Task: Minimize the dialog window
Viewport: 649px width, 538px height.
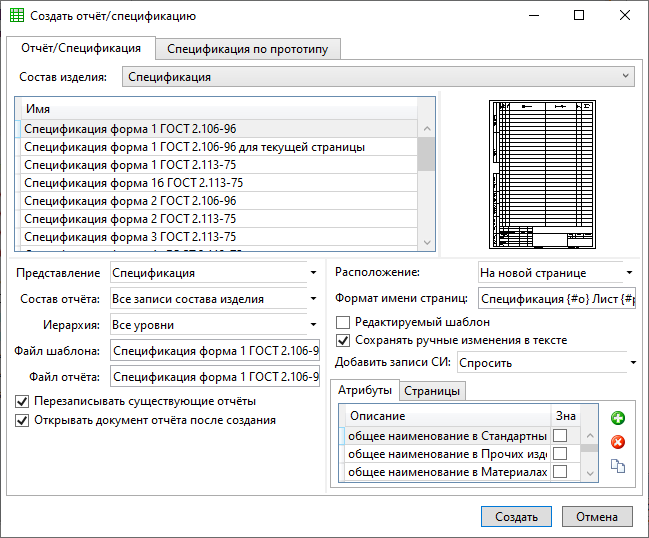Action: click(x=534, y=15)
